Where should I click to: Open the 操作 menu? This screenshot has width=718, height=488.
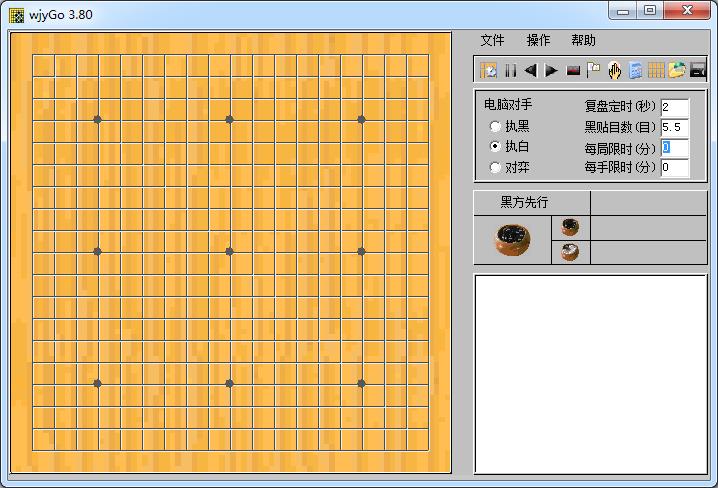(x=539, y=41)
